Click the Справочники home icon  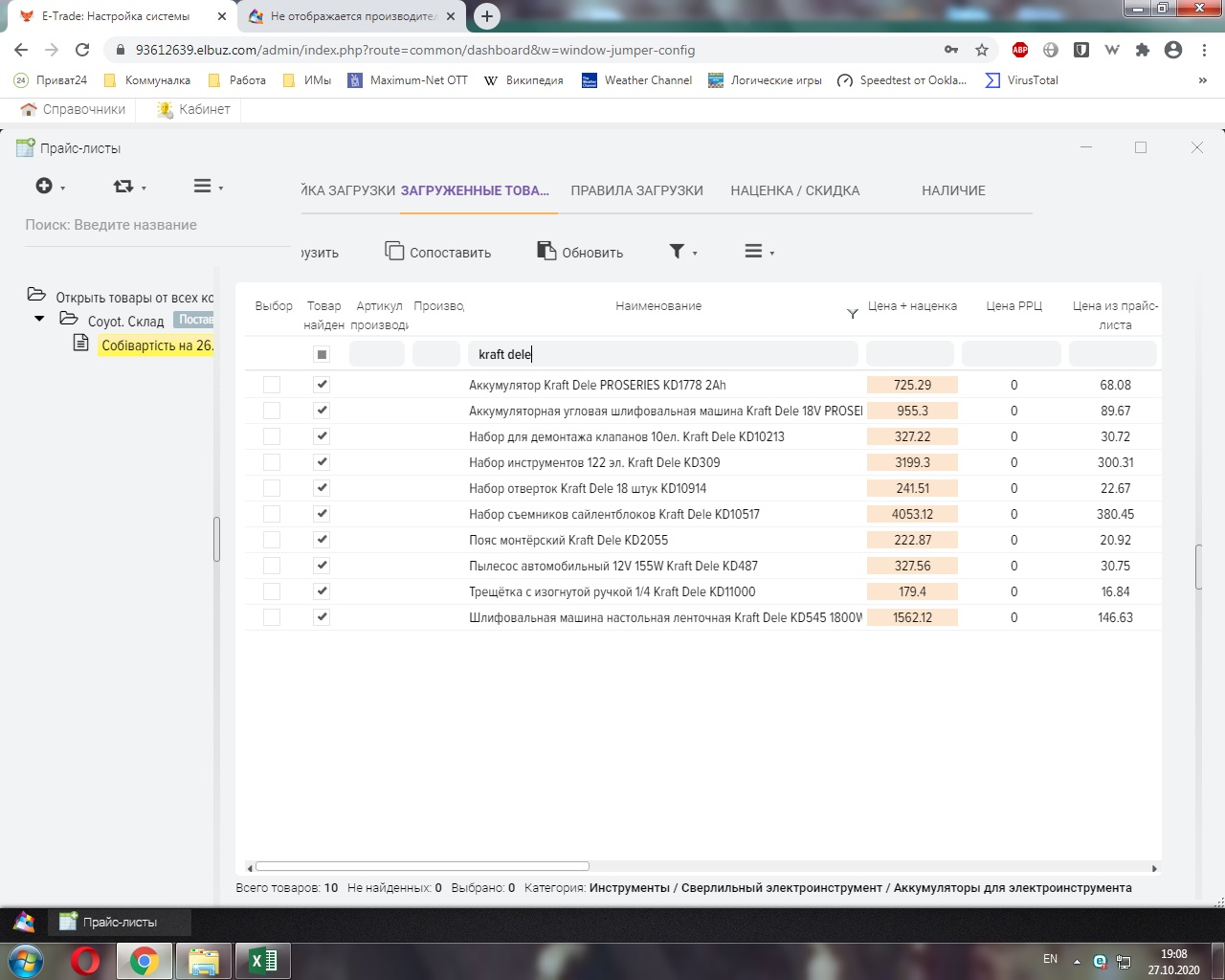click(x=29, y=109)
